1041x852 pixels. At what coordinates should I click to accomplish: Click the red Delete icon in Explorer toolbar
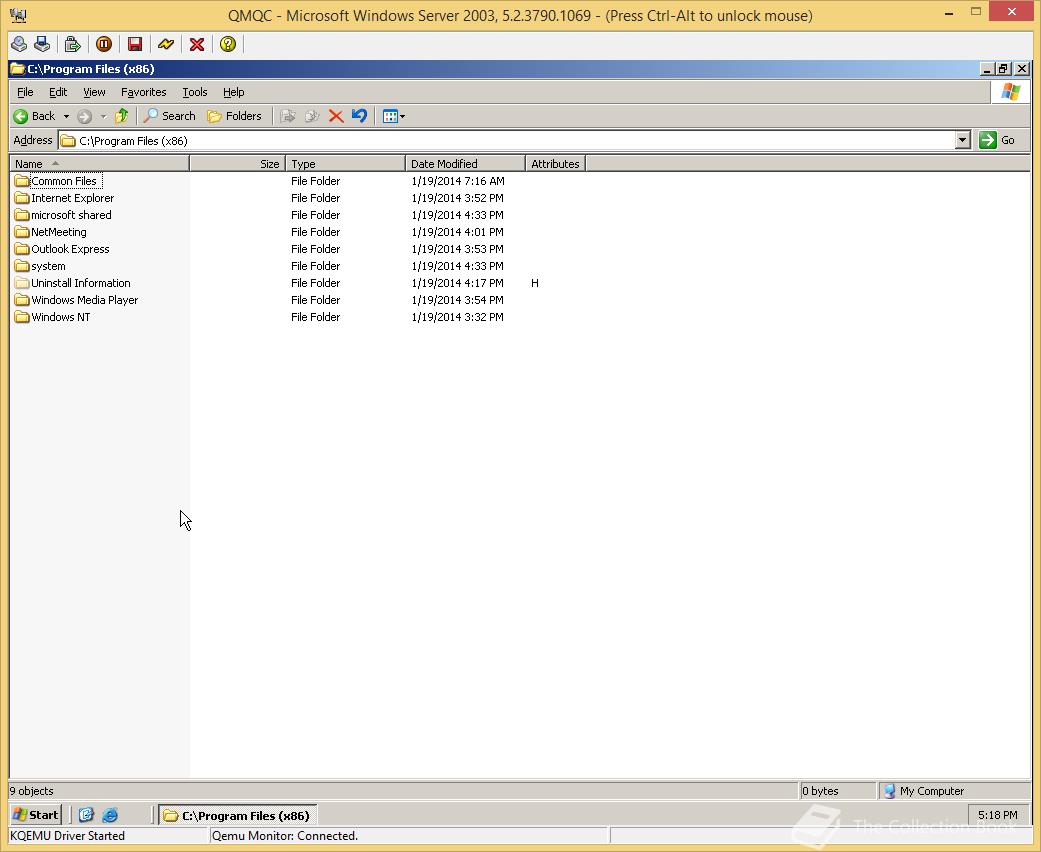point(336,116)
